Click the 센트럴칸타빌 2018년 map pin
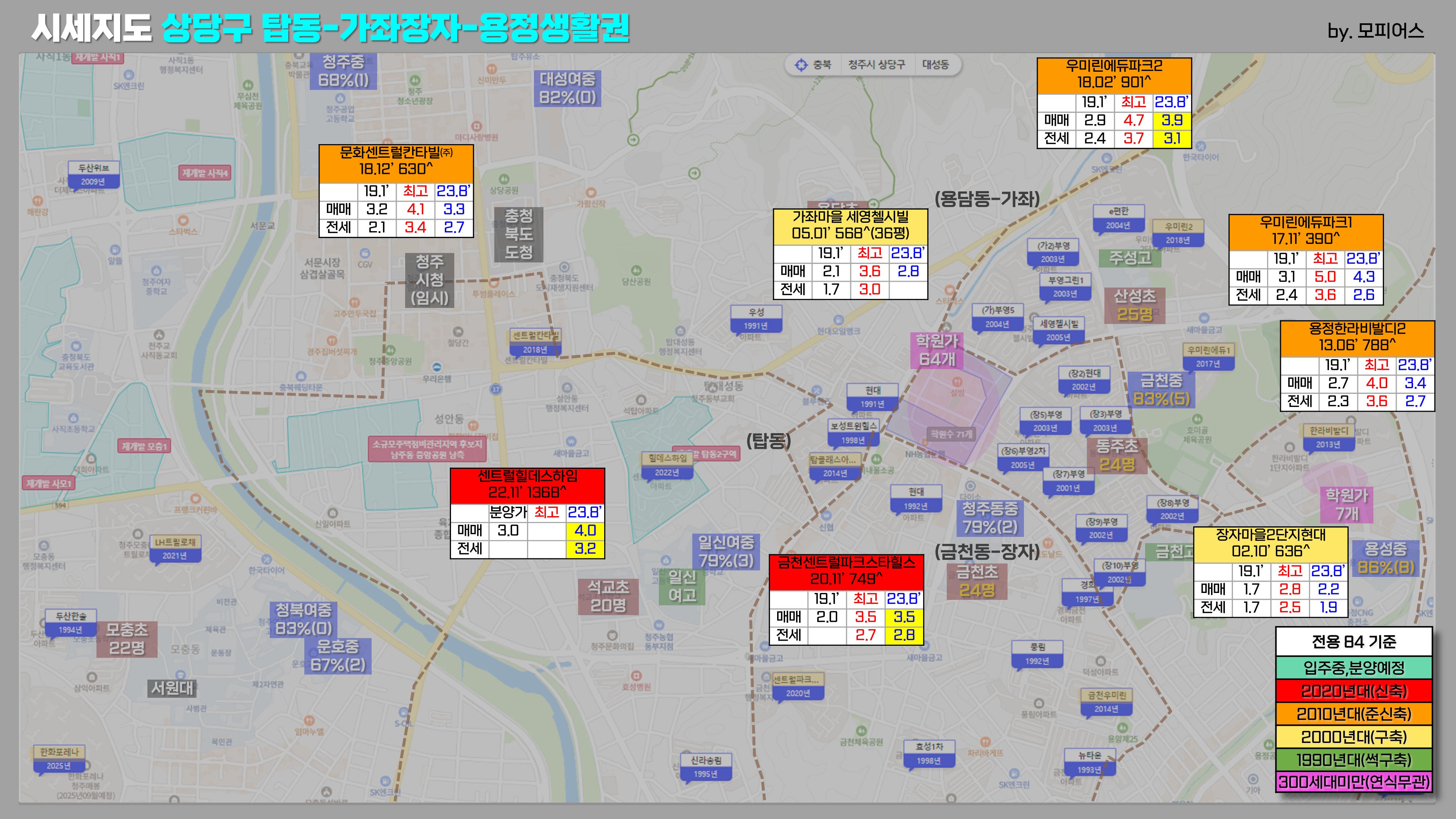1456x819 pixels. click(535, 343)
